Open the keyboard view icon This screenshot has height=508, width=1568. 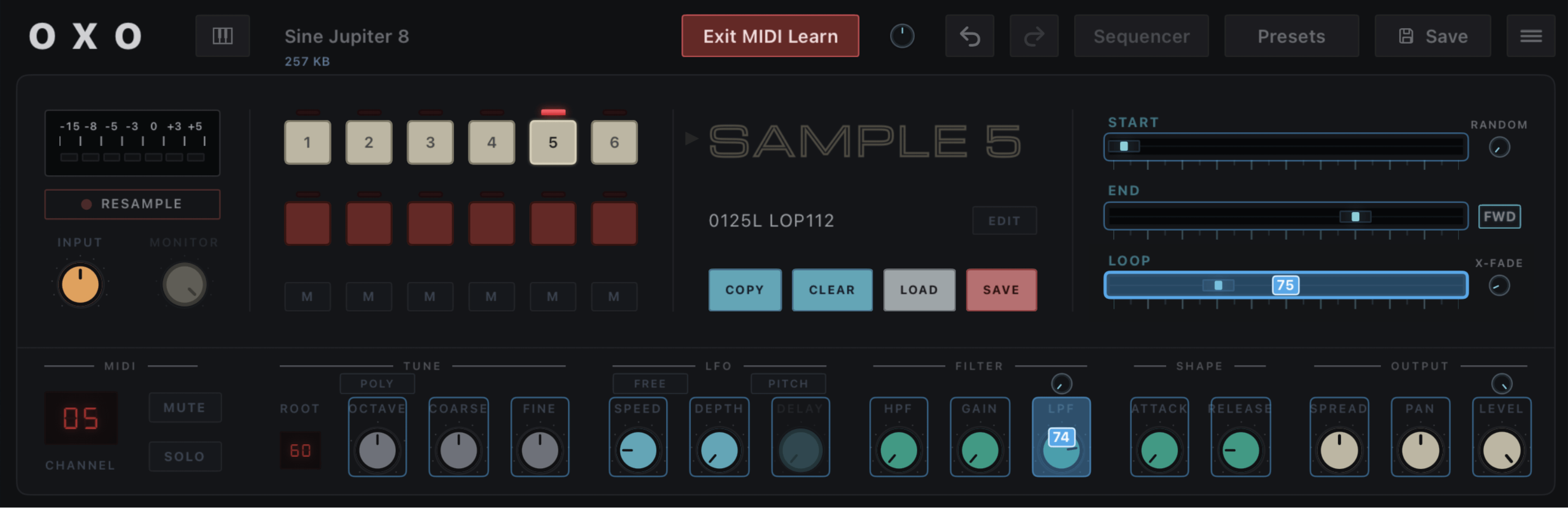click(222, 36)
